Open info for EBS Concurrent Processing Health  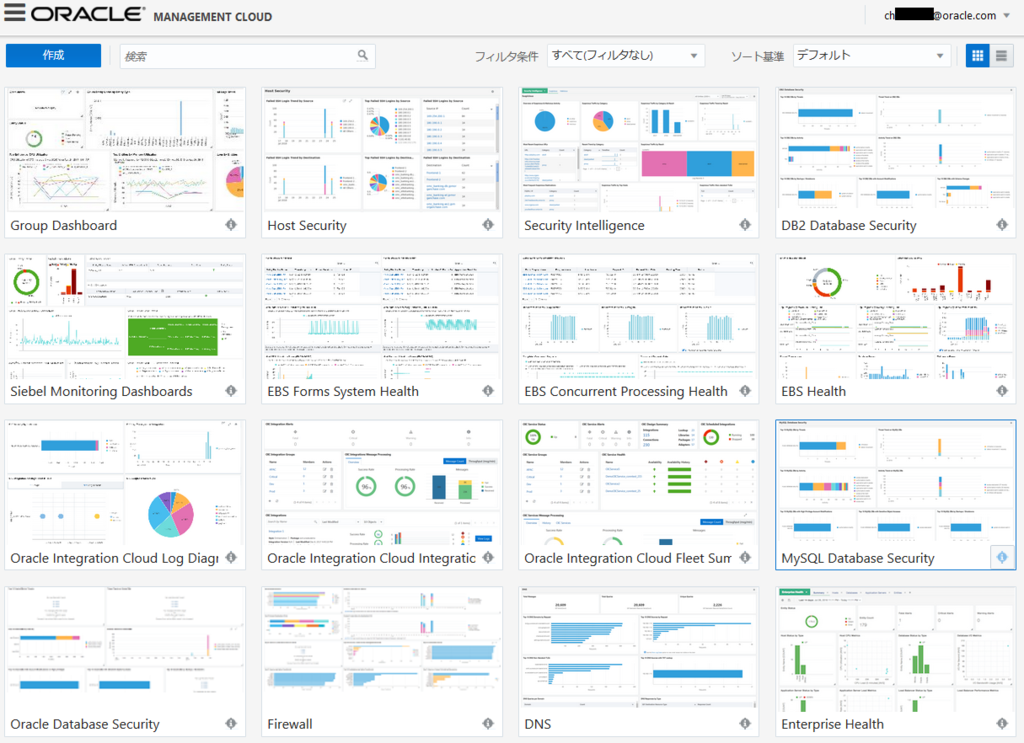pyautogui.click(x=745, y=390)
